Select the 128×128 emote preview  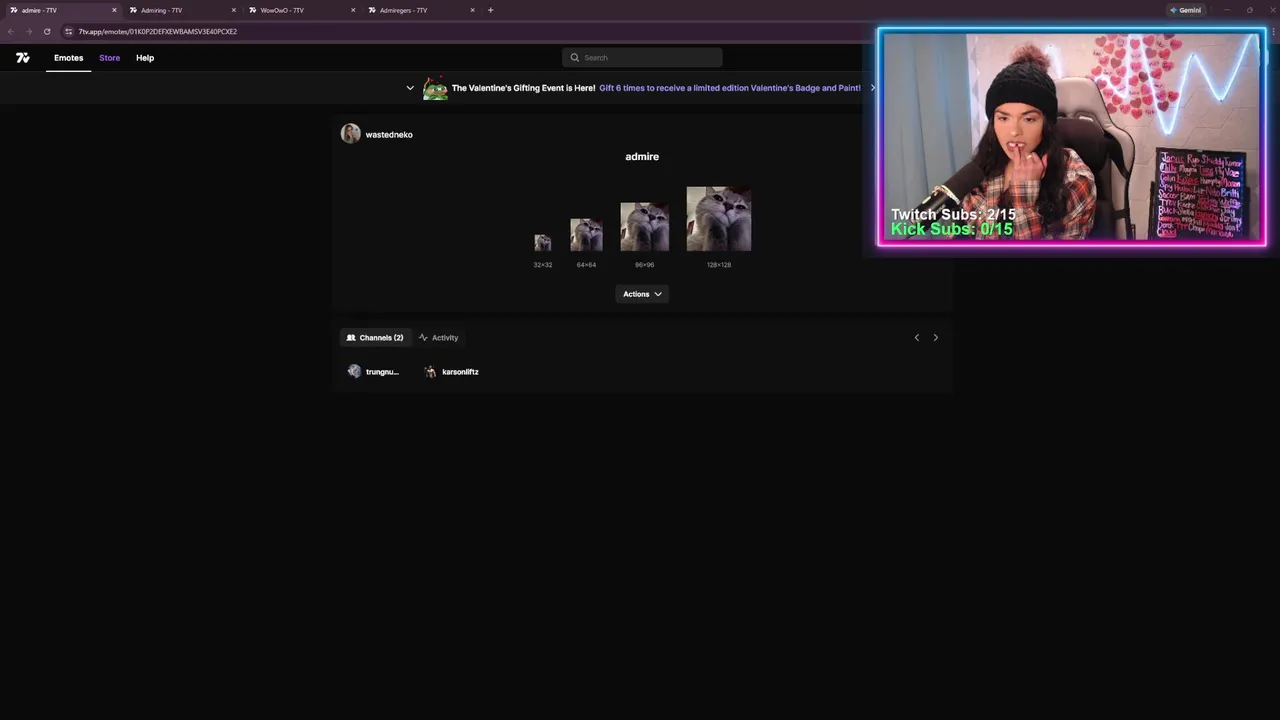coord(718,219)
